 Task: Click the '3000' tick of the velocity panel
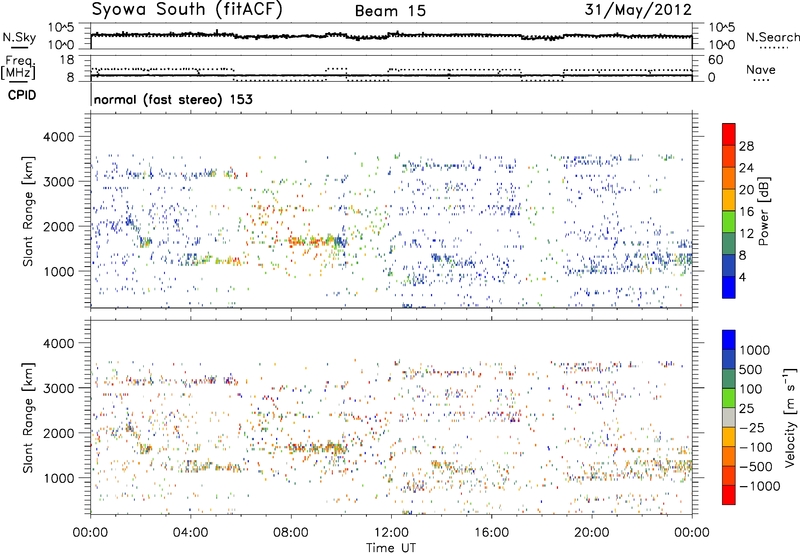point(58,388)
